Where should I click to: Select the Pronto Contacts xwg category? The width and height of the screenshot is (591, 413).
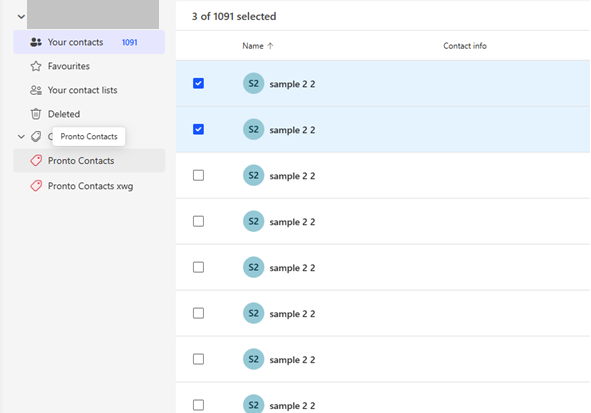click(89, 186)
